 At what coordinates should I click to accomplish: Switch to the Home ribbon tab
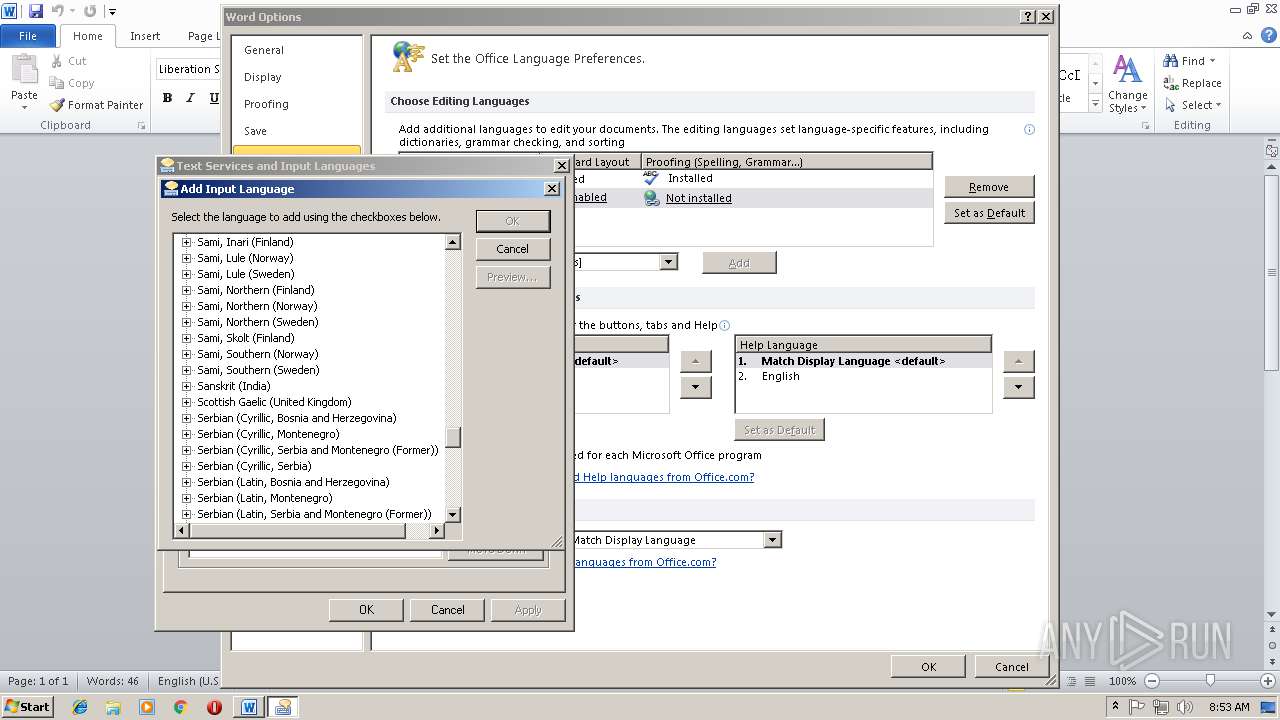pos(87,36)
